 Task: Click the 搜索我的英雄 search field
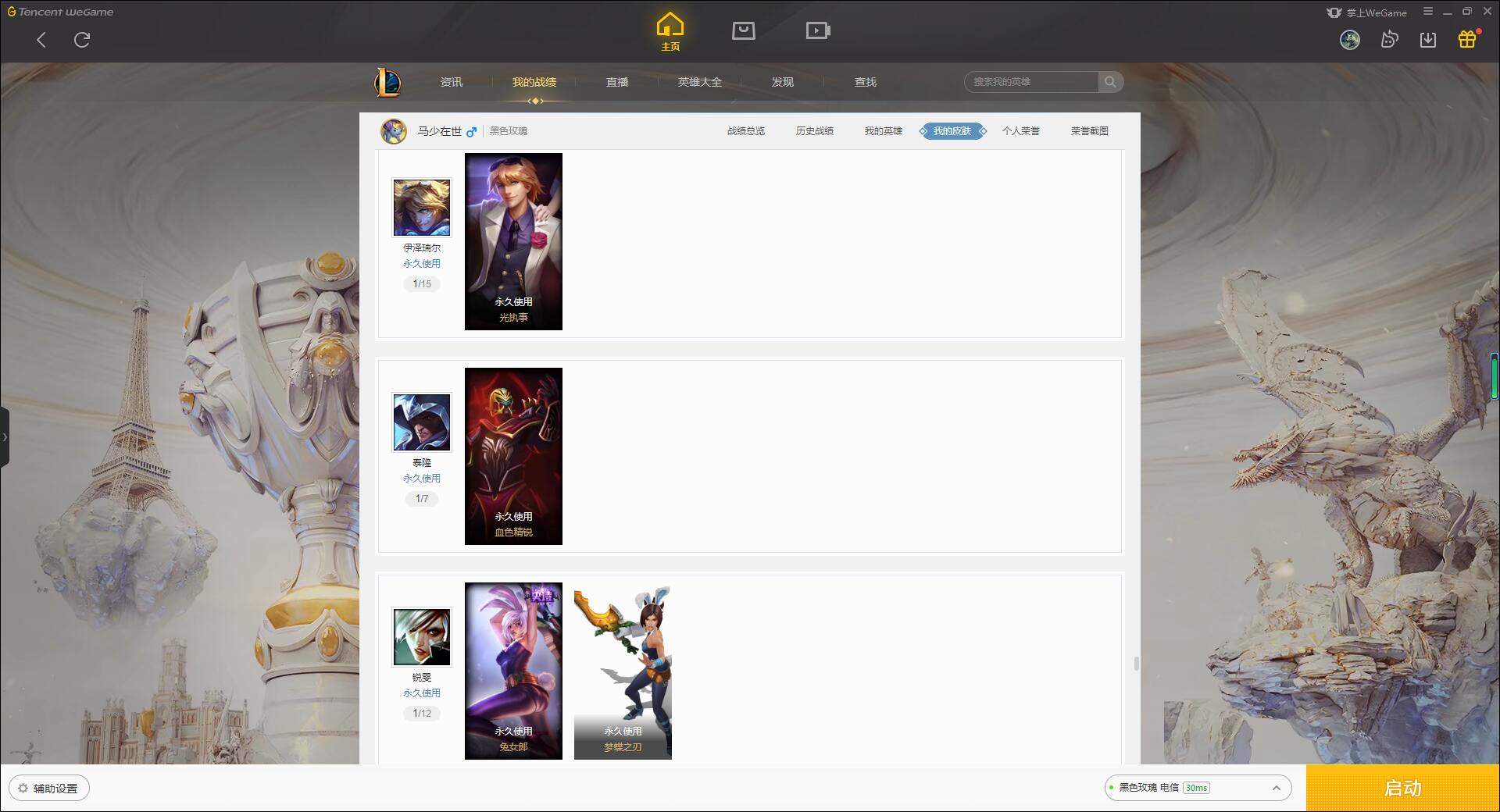coord(1031,82)
